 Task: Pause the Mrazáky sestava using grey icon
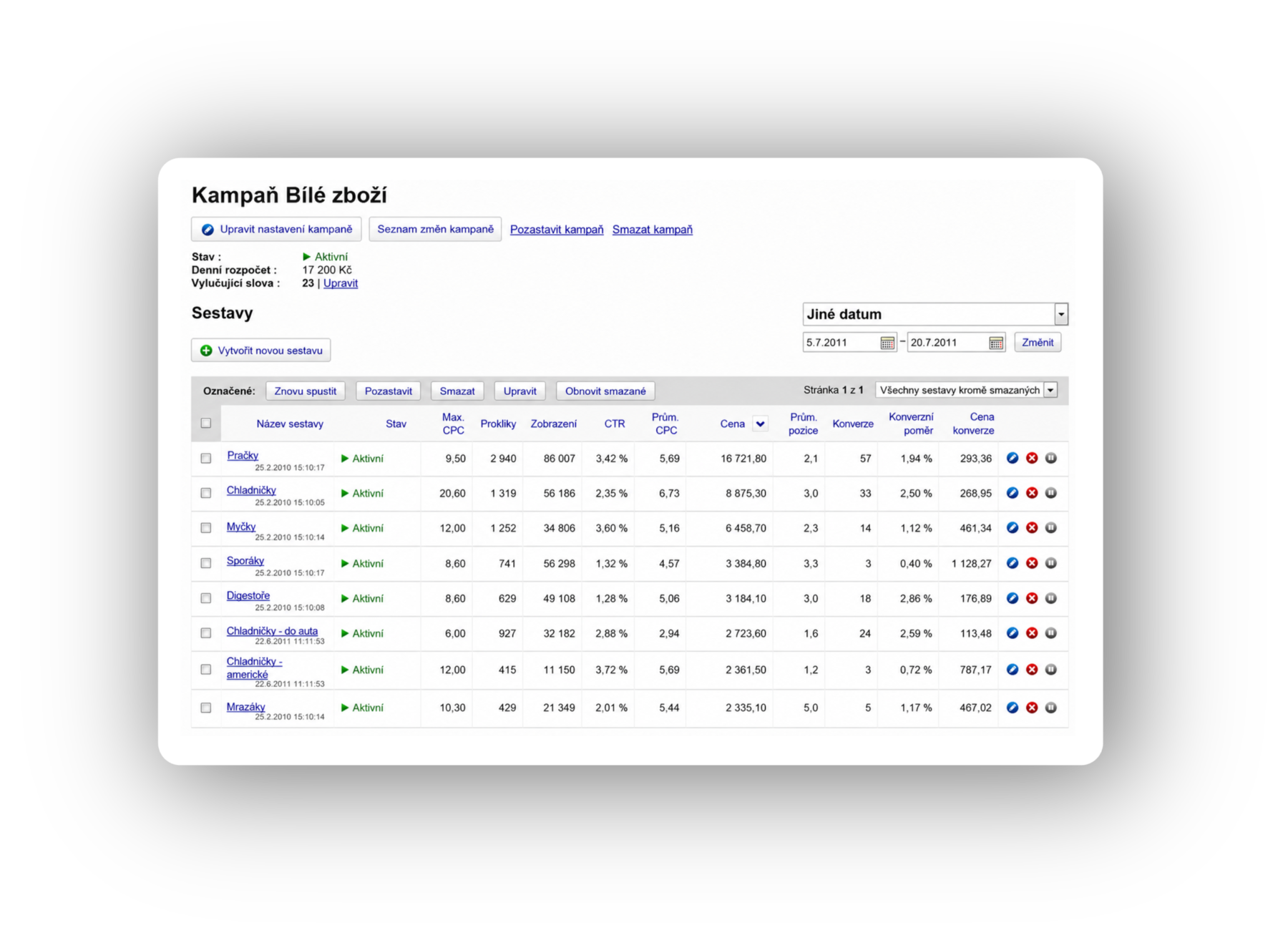click(x=1051, y=708)
